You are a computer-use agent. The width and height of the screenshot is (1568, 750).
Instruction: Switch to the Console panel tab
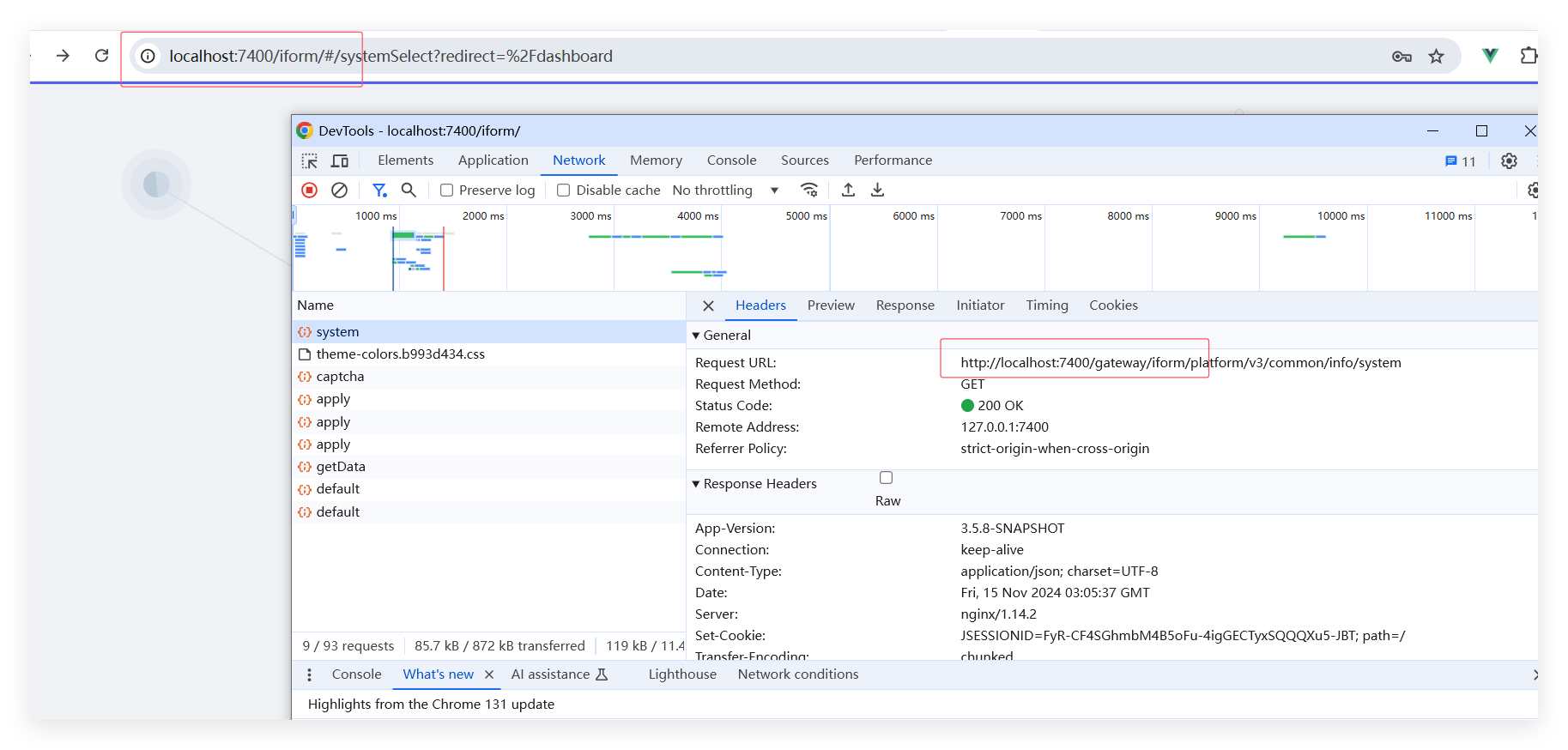pyautogui.click(x=731, y=160)
